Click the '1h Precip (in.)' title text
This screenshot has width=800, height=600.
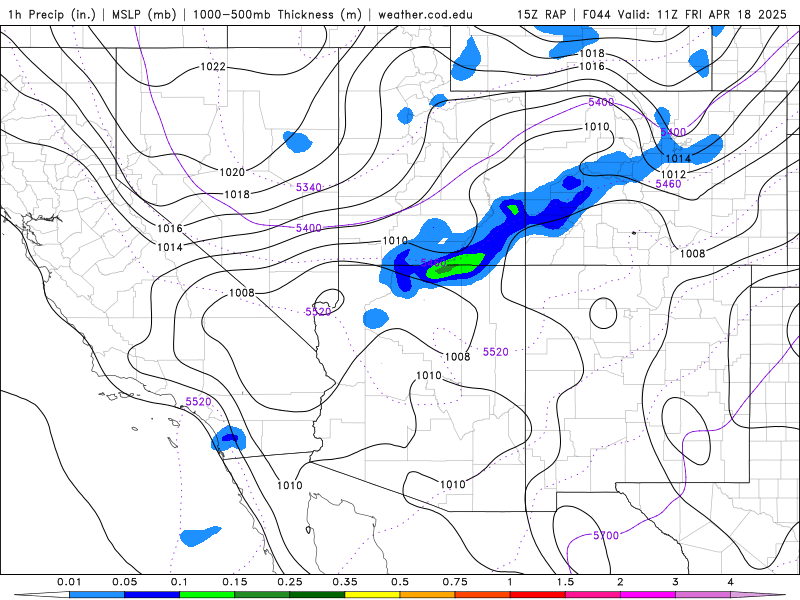pos(52,14)
